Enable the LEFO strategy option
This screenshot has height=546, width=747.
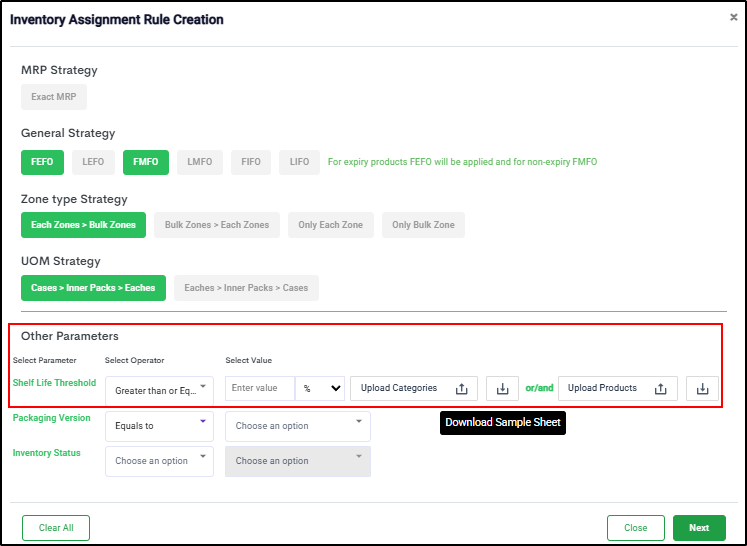[x=93, y=162]
